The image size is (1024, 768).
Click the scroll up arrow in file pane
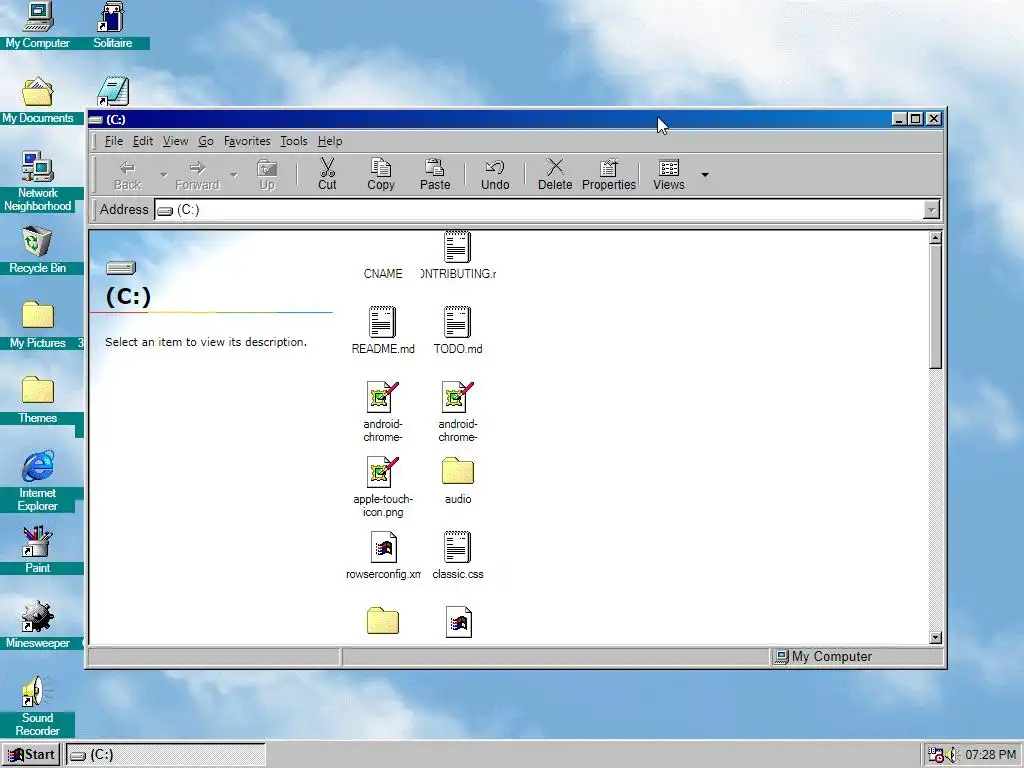click(935, 238)
